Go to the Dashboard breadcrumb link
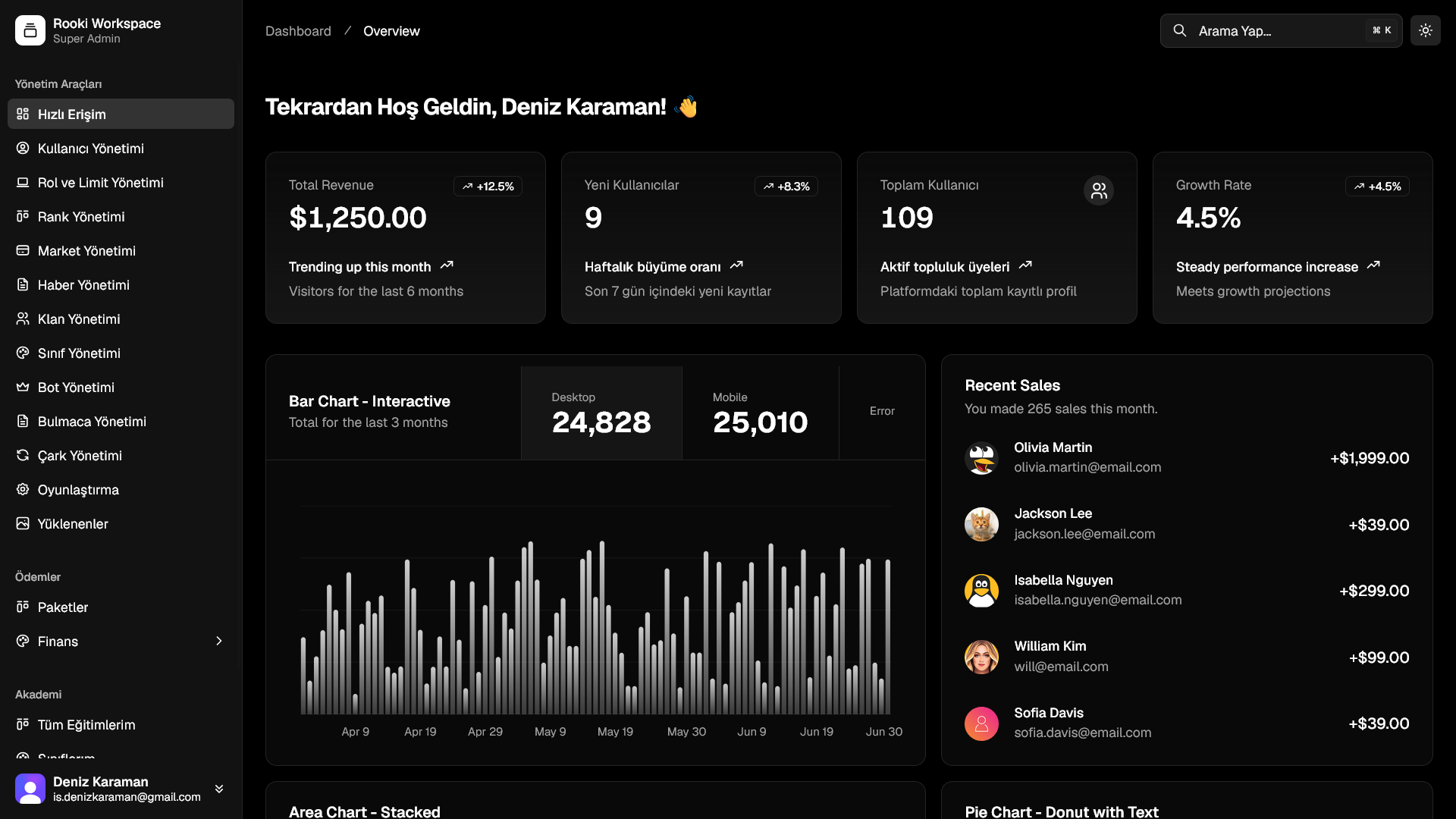1456x819 pixels. point(298,31)
